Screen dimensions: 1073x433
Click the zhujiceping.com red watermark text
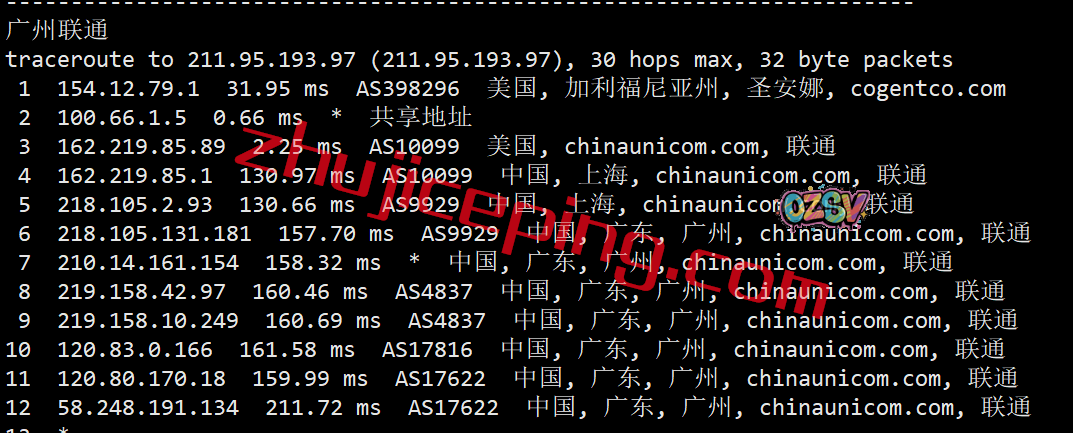pyautogui.click(x=520, y=222)
